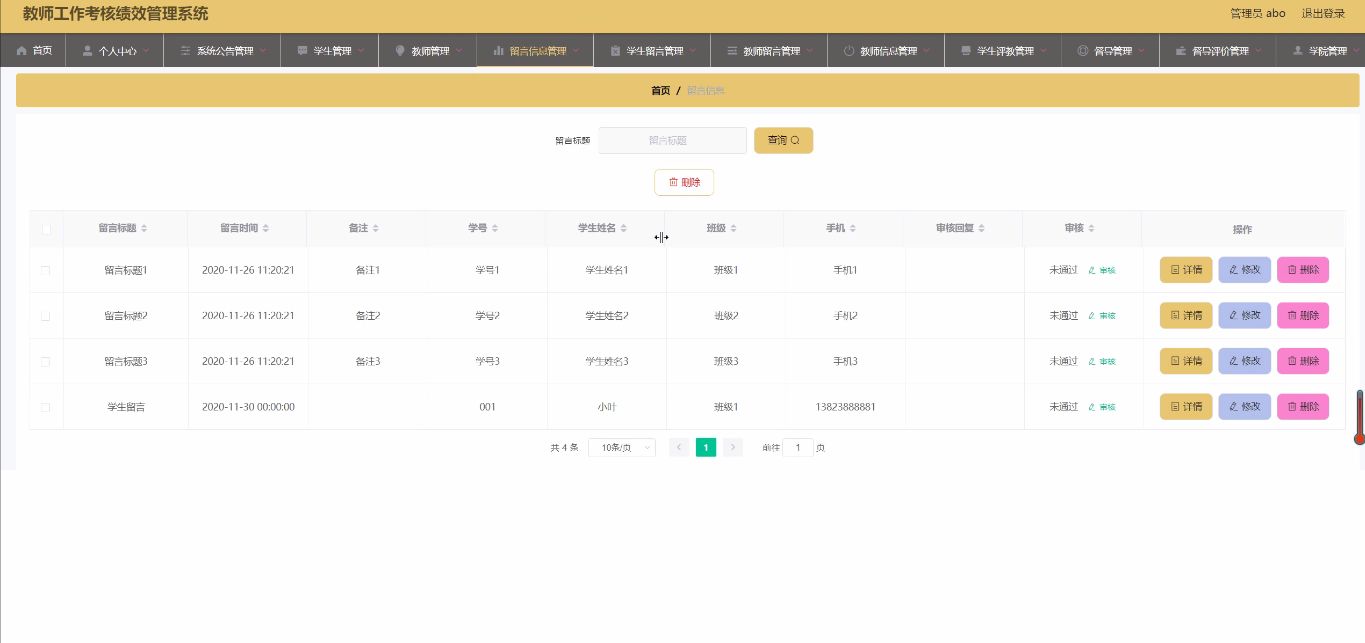
Task: Tick the checkbox for the 学生留言 row
Action: 45,407
